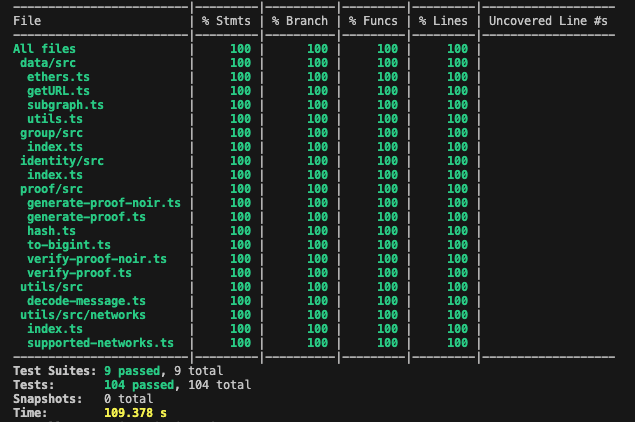Click the 'Test Suites:' label
Screen dimensions: 635x422
tap(55, 371)
